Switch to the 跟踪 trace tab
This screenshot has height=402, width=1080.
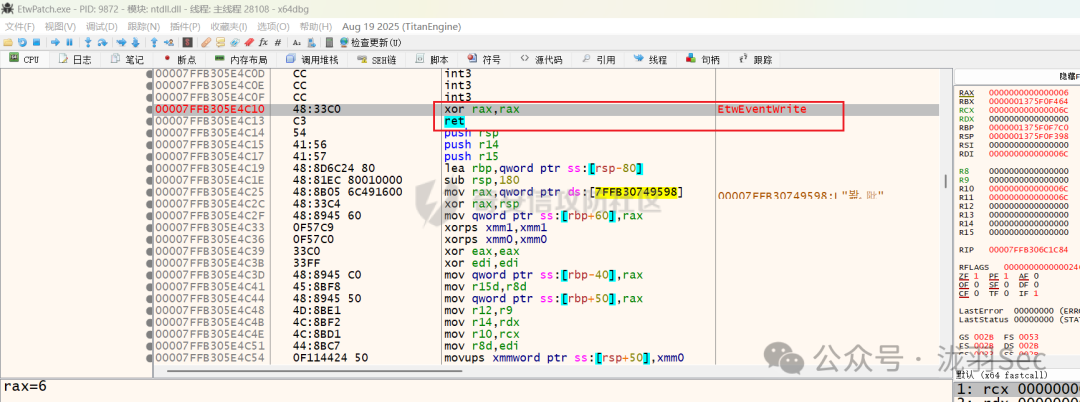[x=756, y=60]
